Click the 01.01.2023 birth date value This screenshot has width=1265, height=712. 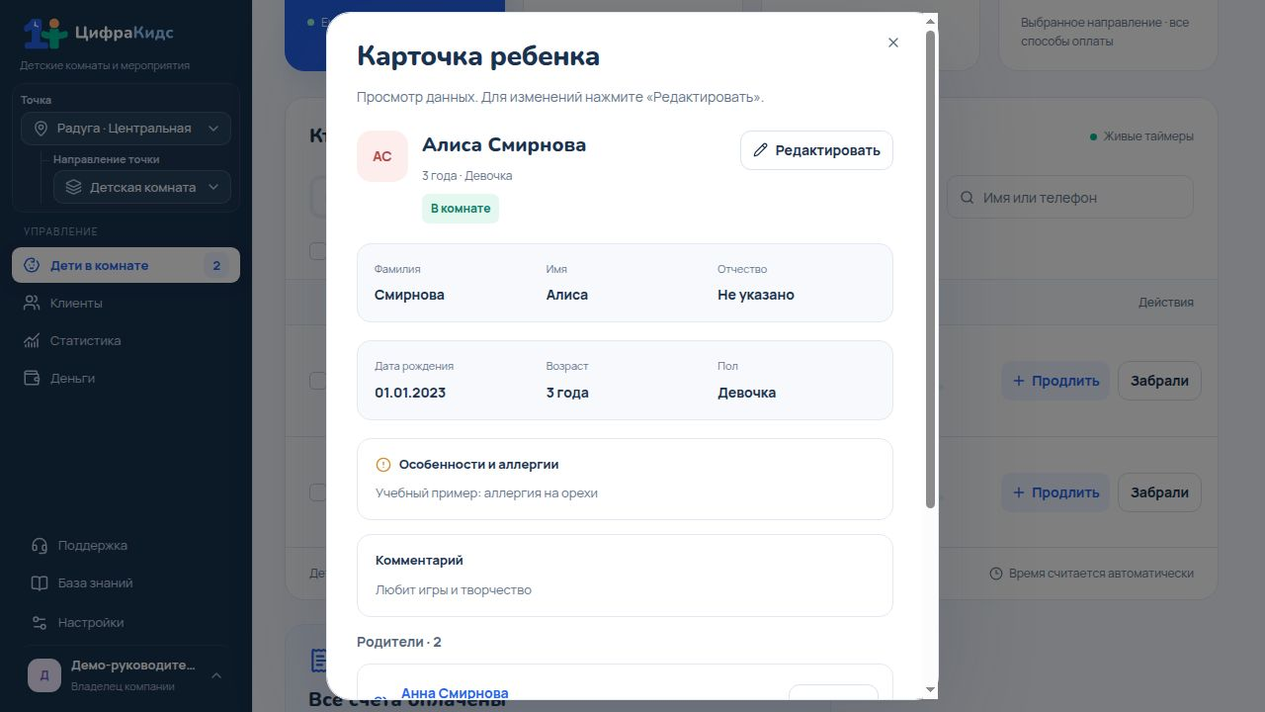click(x=410, y=393)
